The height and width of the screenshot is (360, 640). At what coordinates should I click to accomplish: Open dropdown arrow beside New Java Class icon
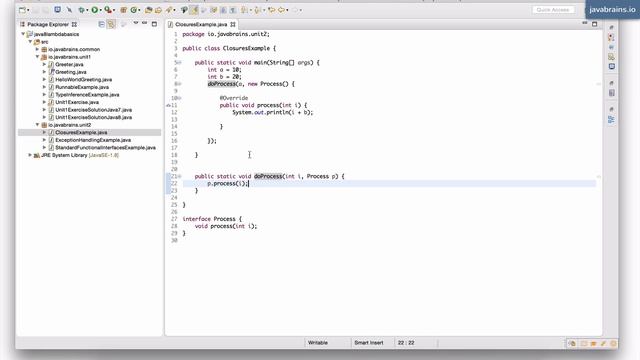(139, 10)
